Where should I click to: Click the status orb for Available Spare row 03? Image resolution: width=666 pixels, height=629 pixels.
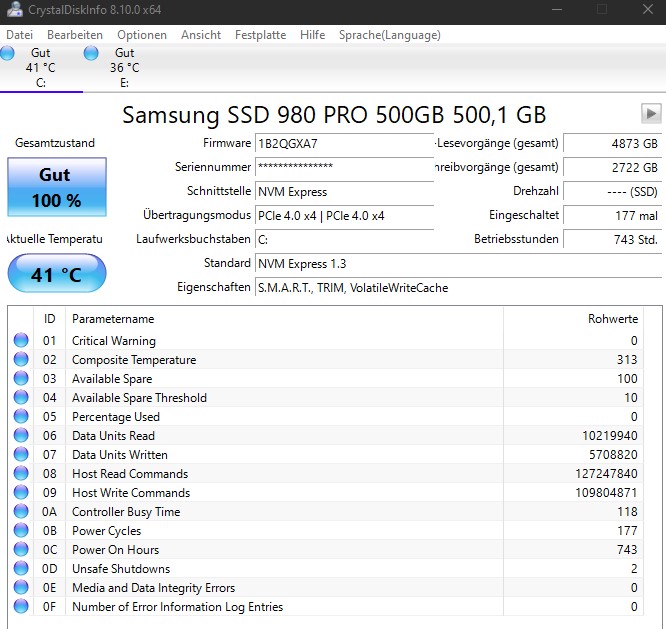click(x=21, y=378)
